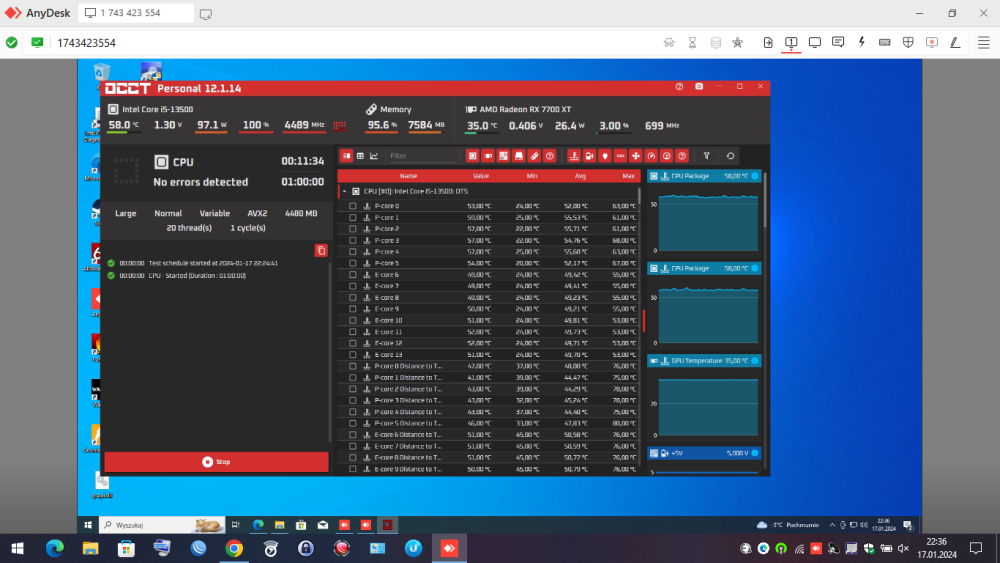Reset sensor min/max with the refresh icon
Screen dimensions: 1000x563
point(731,156)
